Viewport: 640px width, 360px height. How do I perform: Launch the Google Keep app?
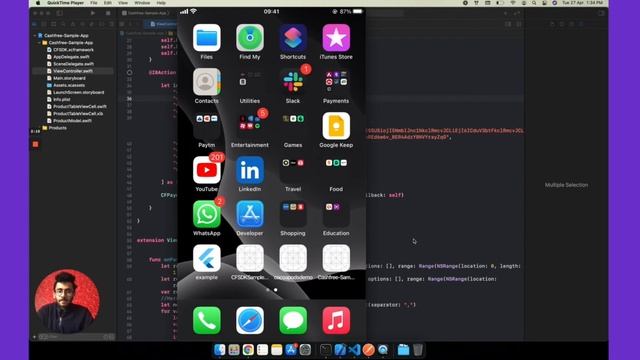336,126
